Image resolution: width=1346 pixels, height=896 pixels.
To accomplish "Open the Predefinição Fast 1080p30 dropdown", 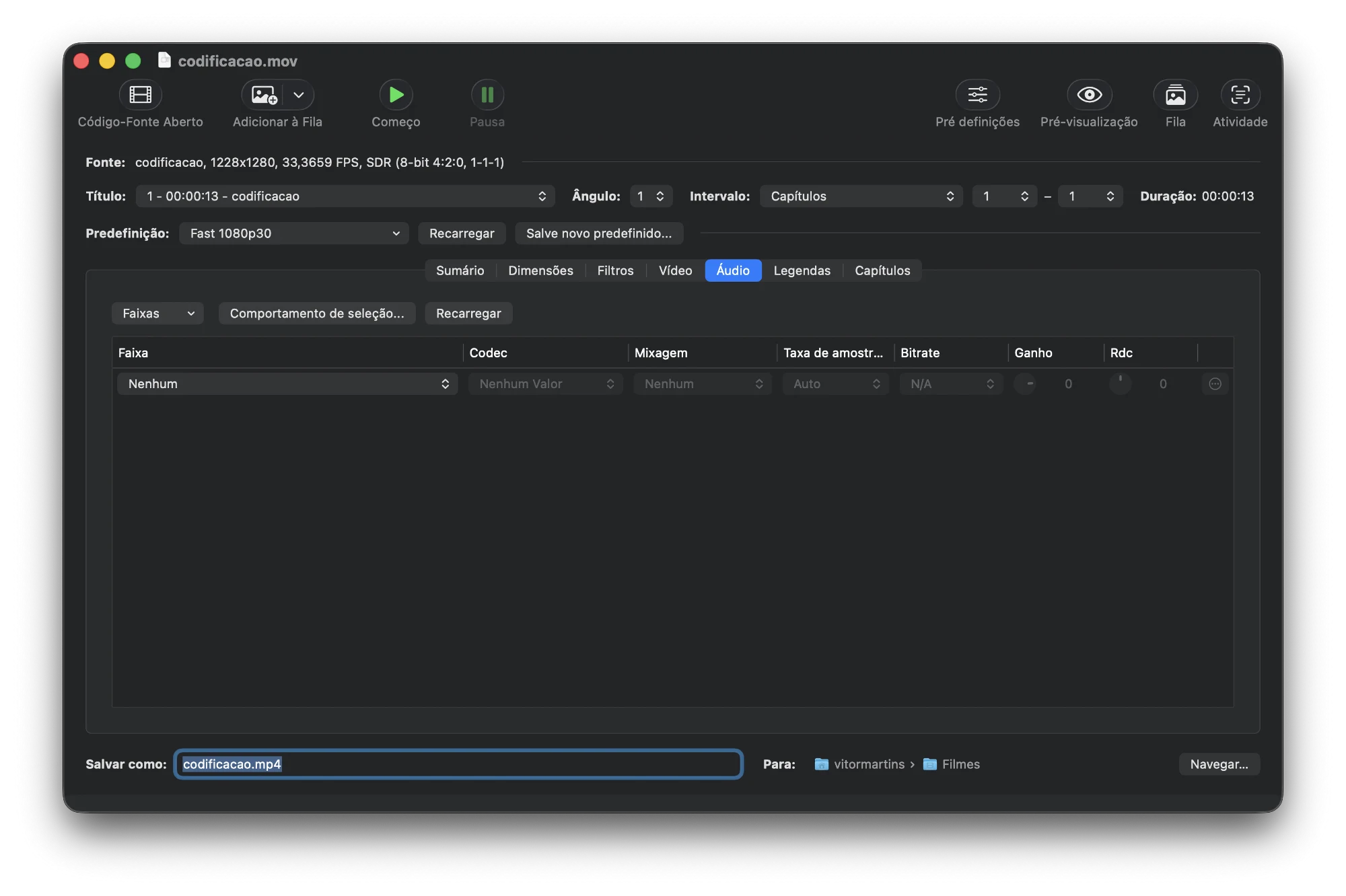I will 294,233.
